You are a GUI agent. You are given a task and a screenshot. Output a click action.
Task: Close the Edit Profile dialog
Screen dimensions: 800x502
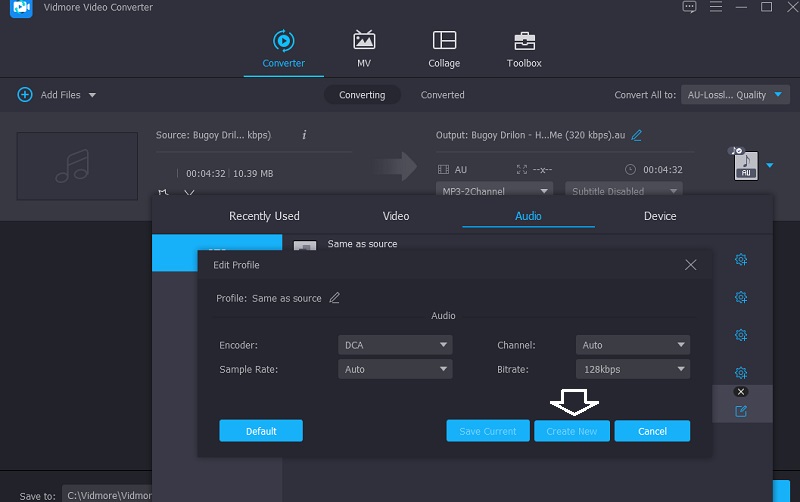pos(690,265)
